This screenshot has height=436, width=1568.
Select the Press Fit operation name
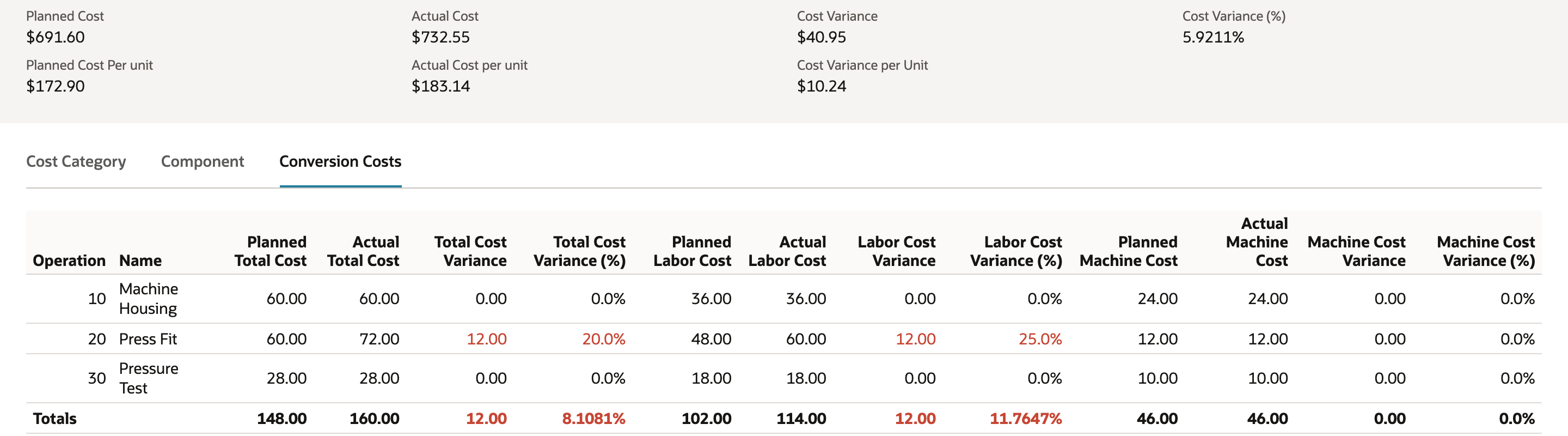148,338
